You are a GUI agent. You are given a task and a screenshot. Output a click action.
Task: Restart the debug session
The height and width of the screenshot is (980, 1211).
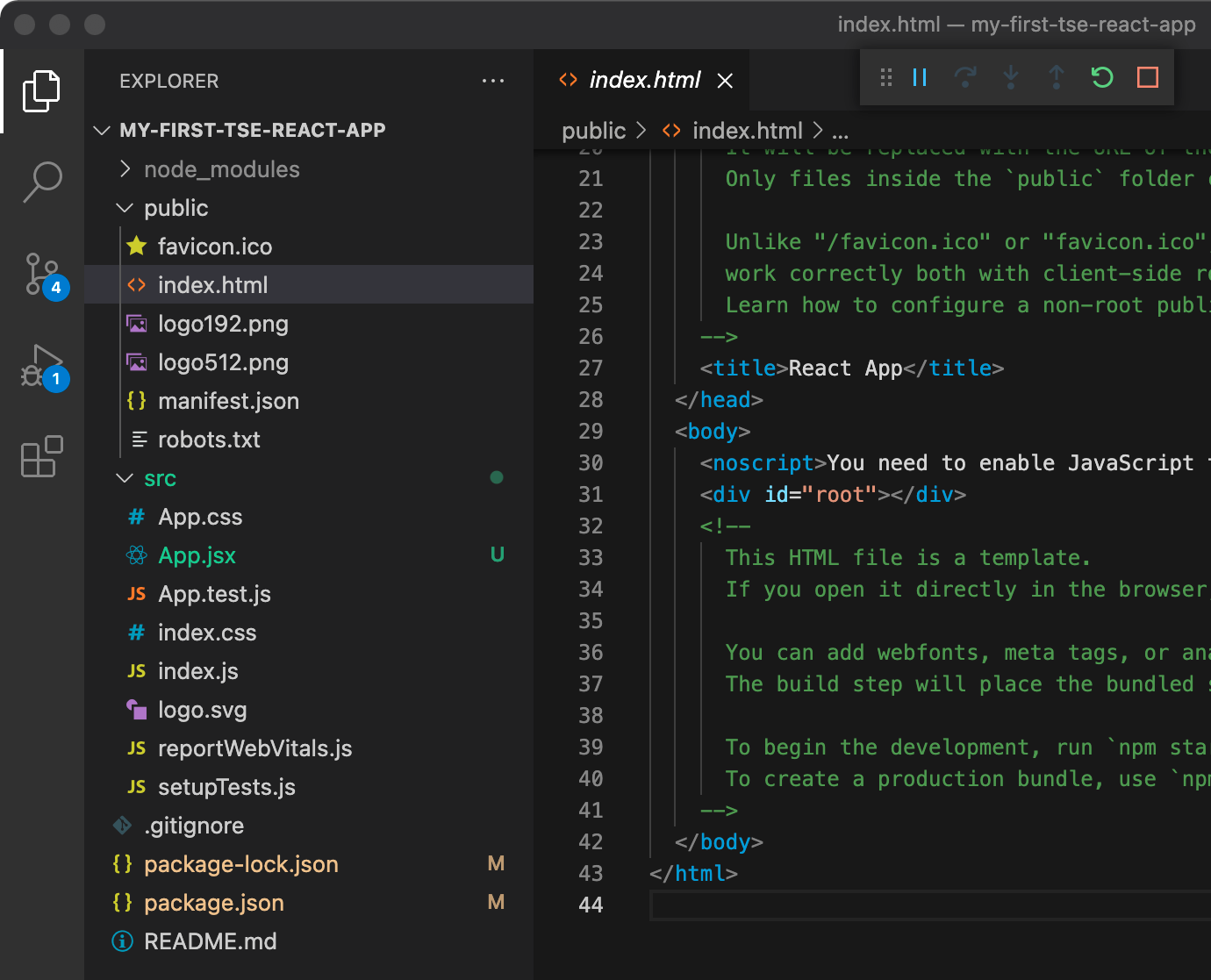[1102, 78]
